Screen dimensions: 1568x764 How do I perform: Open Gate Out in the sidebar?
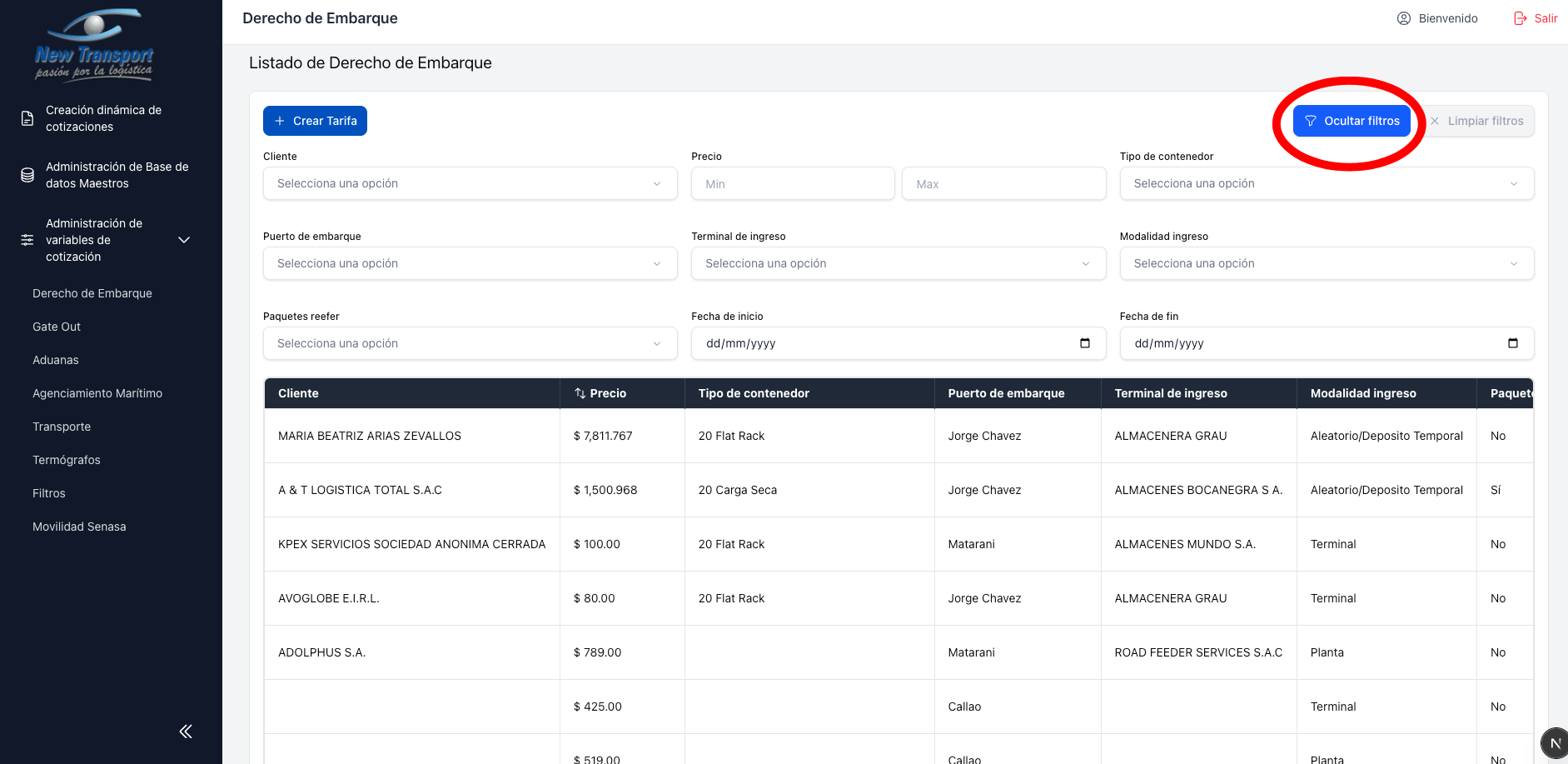[57, 327]
